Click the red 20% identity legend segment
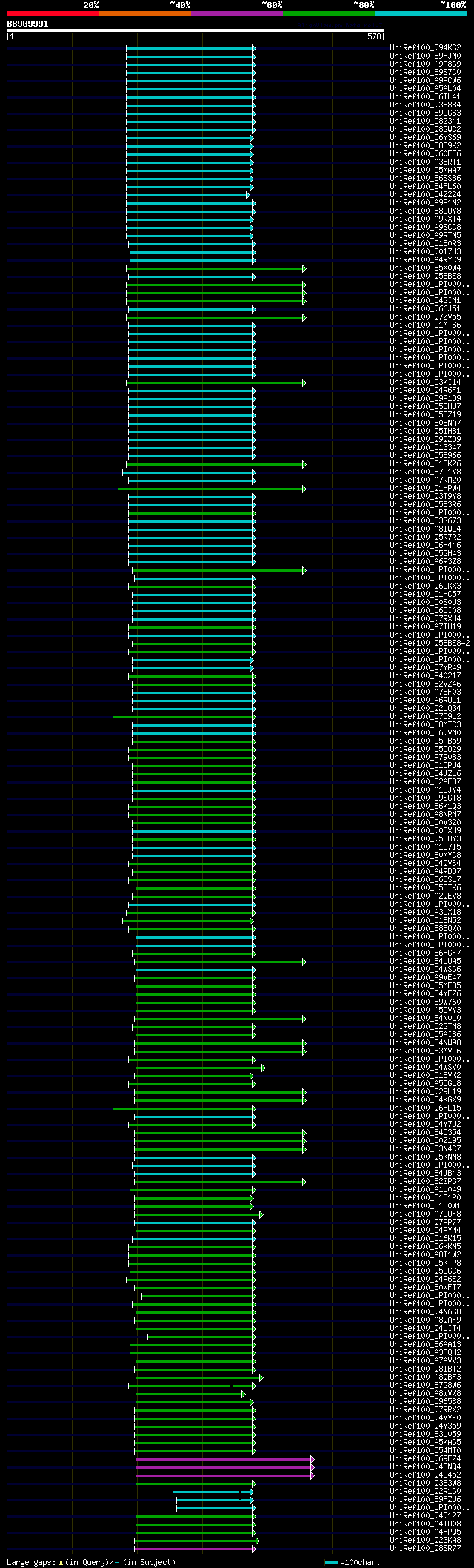474x1568 pixels. 53,13
